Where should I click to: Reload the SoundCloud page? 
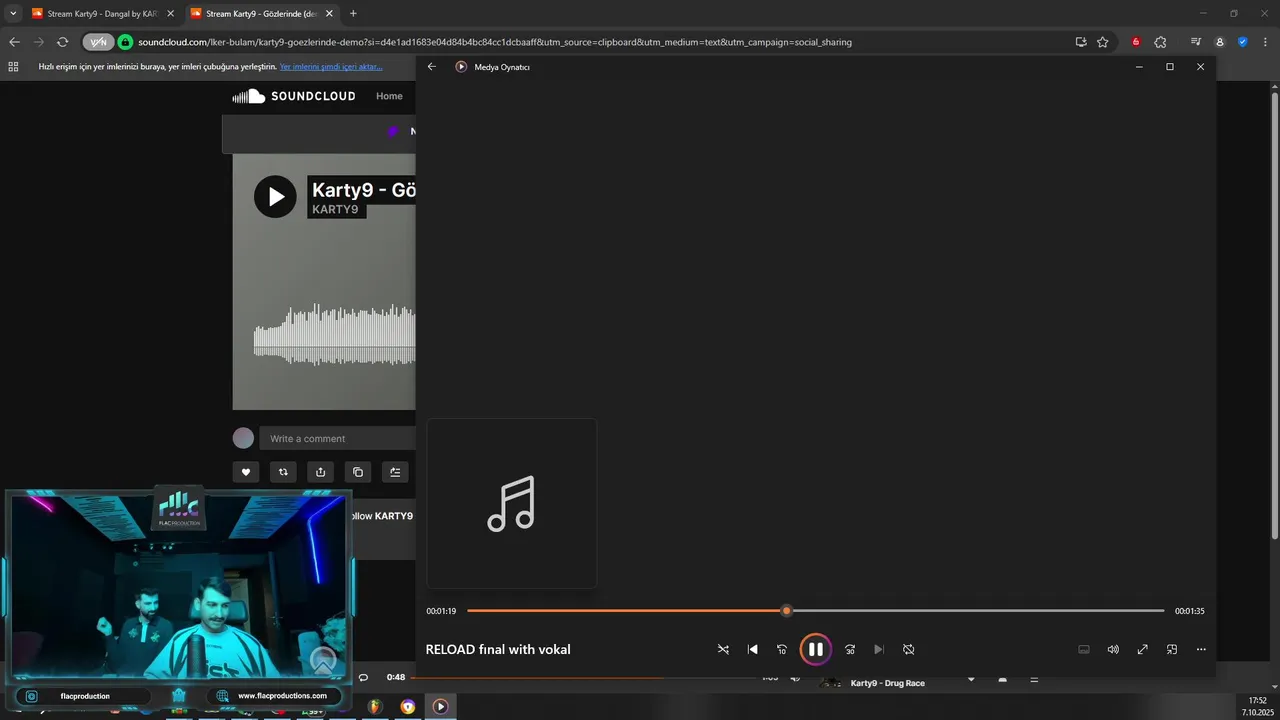coord(62,42)
